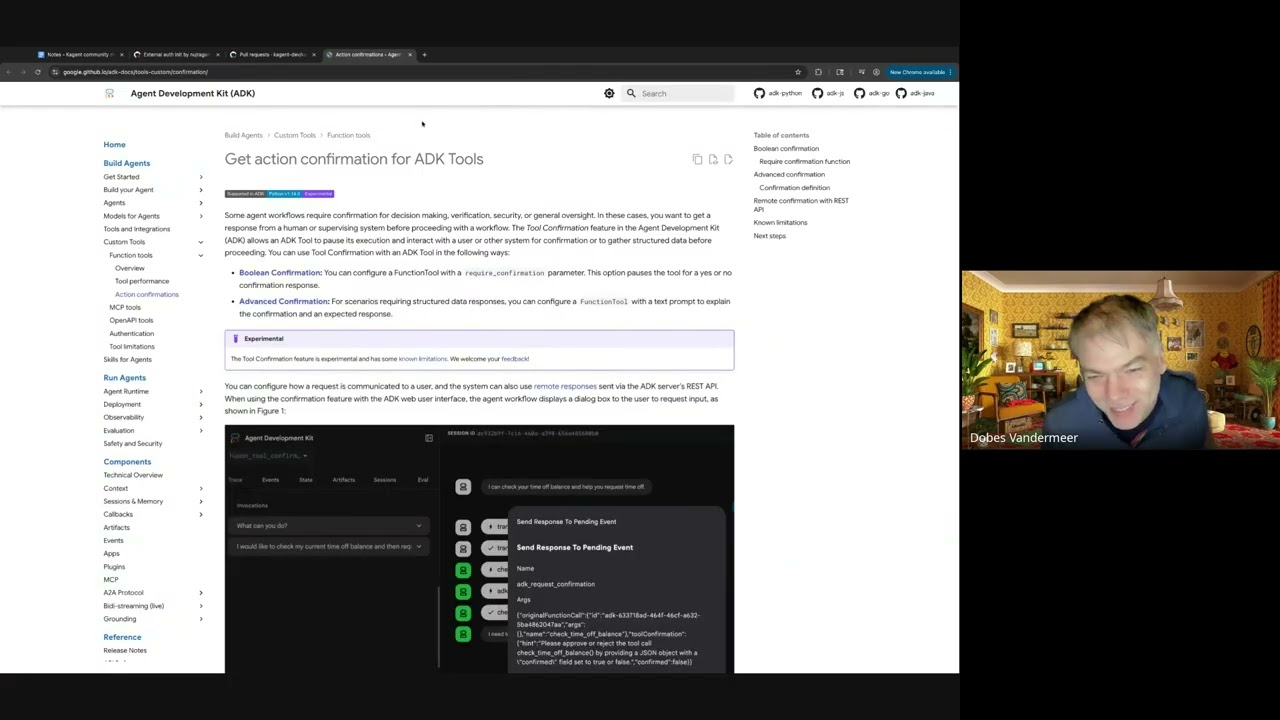1280x720 pixels.
Task: Open OpenAPI tools sidebar page
Action: [131, 320]
